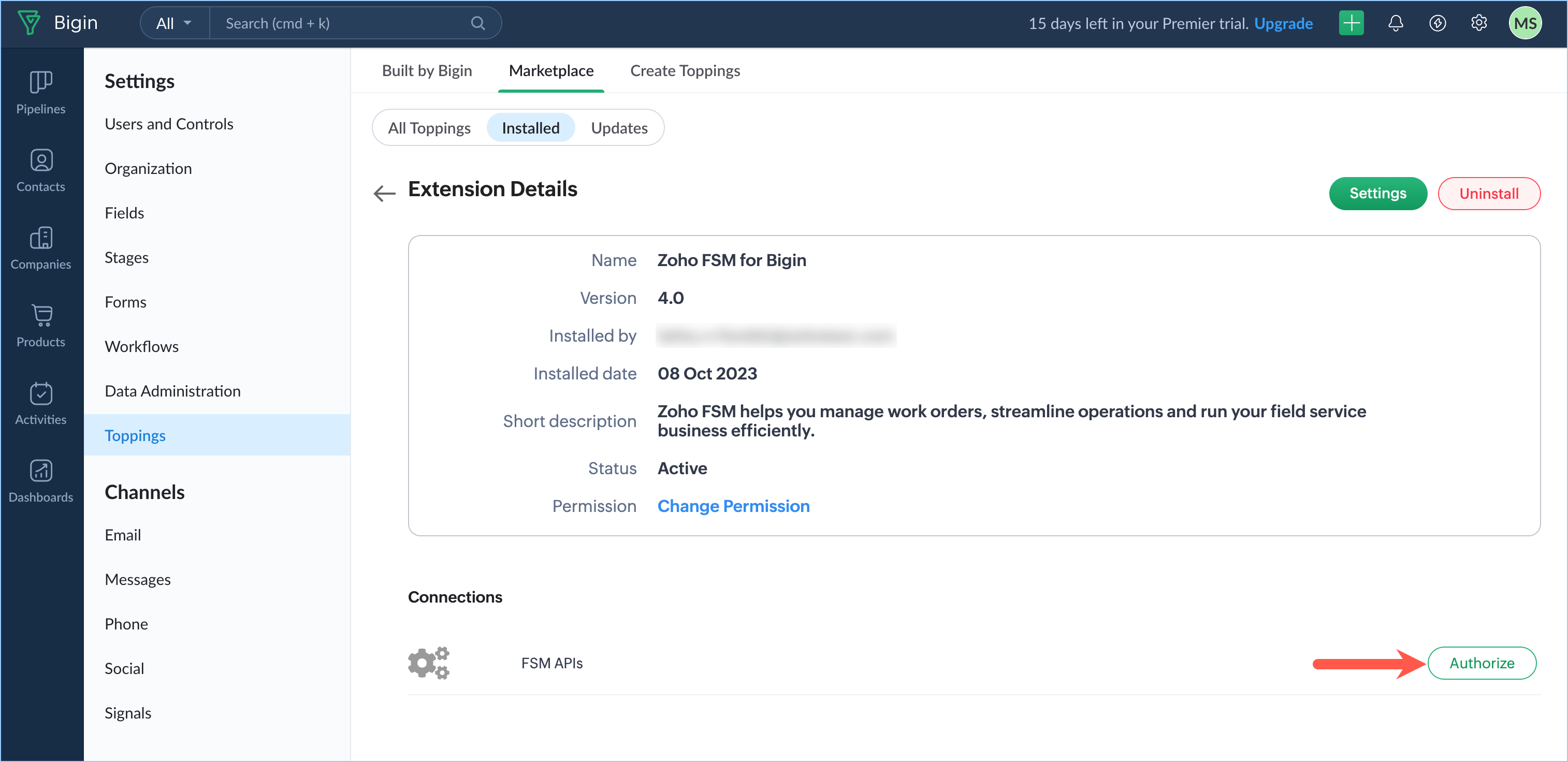Click the 'Zoho FSM for Bigin' name

point(732,260)
